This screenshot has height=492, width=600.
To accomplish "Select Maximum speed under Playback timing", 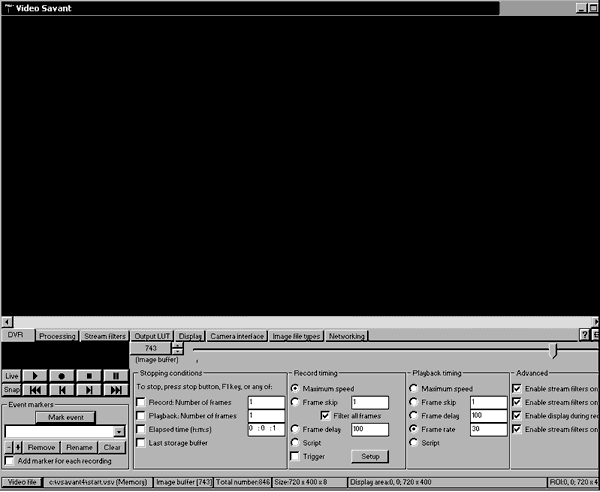I will tap(414, 388).
